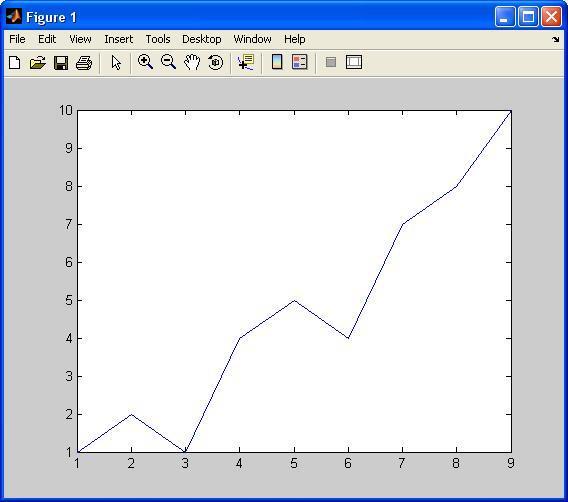The height and width of the screenshot is (502, 568).
Task: Save the figure with floppy icon
Action: point(61,63)
